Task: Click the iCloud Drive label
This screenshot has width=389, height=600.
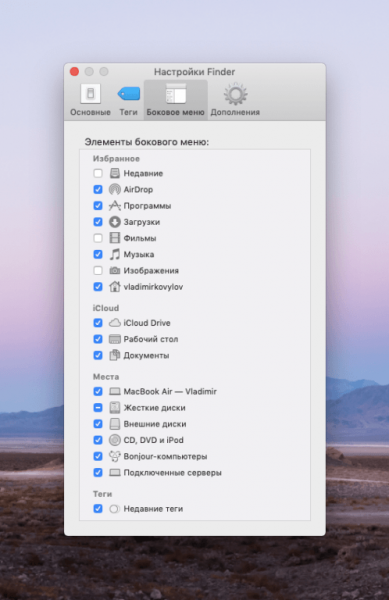Action: (147, 323)
